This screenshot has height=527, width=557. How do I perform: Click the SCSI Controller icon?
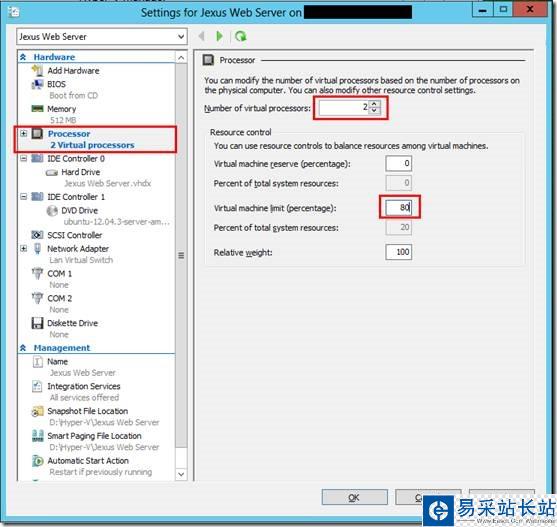(x=37, y=235)
